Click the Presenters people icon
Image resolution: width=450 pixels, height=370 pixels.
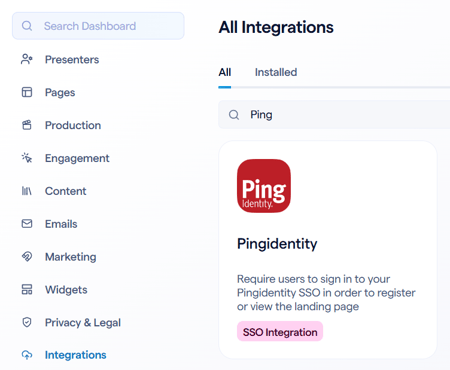coord(27,59)
